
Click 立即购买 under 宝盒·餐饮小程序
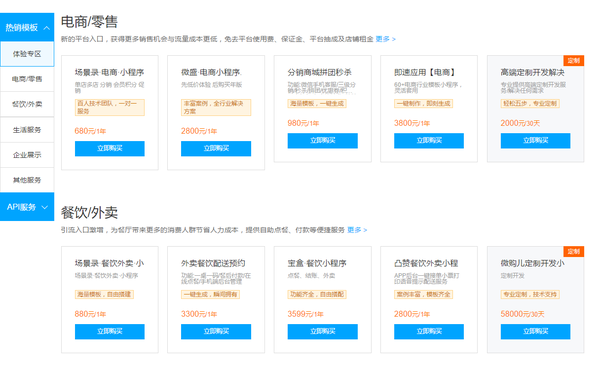tap(323, 332)
